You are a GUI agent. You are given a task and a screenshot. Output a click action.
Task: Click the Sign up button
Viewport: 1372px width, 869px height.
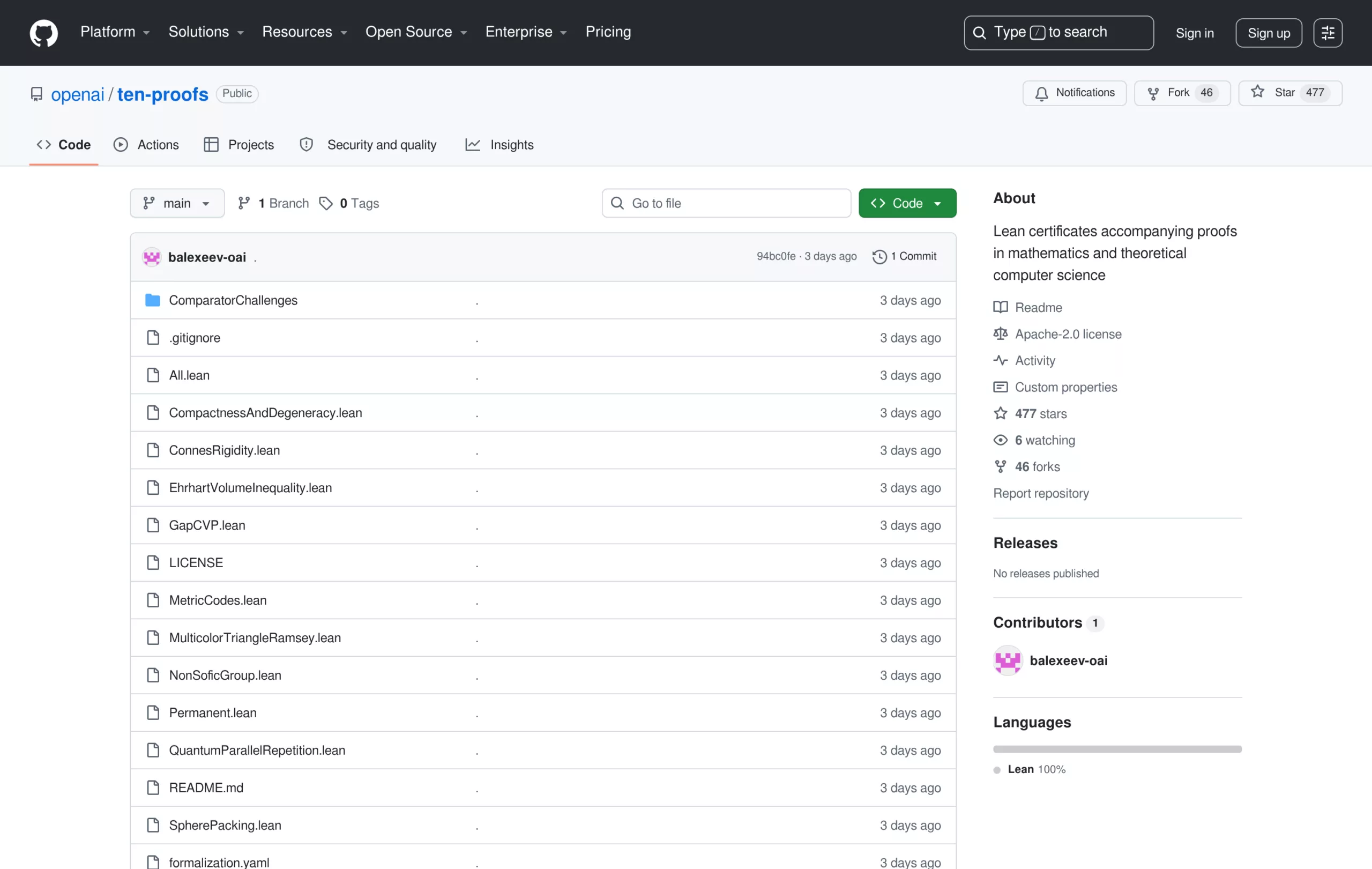coord(1269,33)
